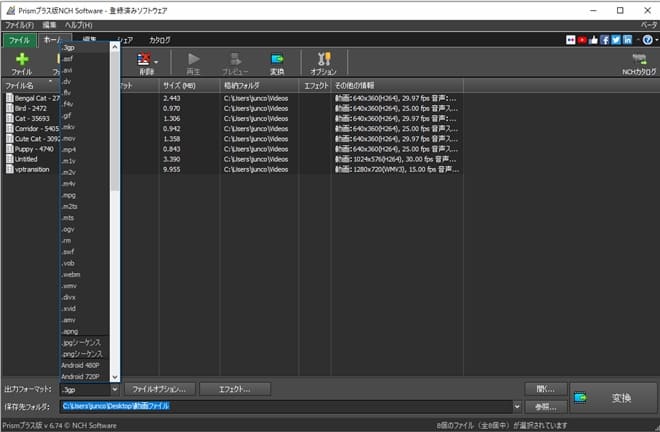This screenshot has width=660, height=432.
Task: Open the ファイル(F) menu in the menu bar
Action: click(x=19, y=25)
